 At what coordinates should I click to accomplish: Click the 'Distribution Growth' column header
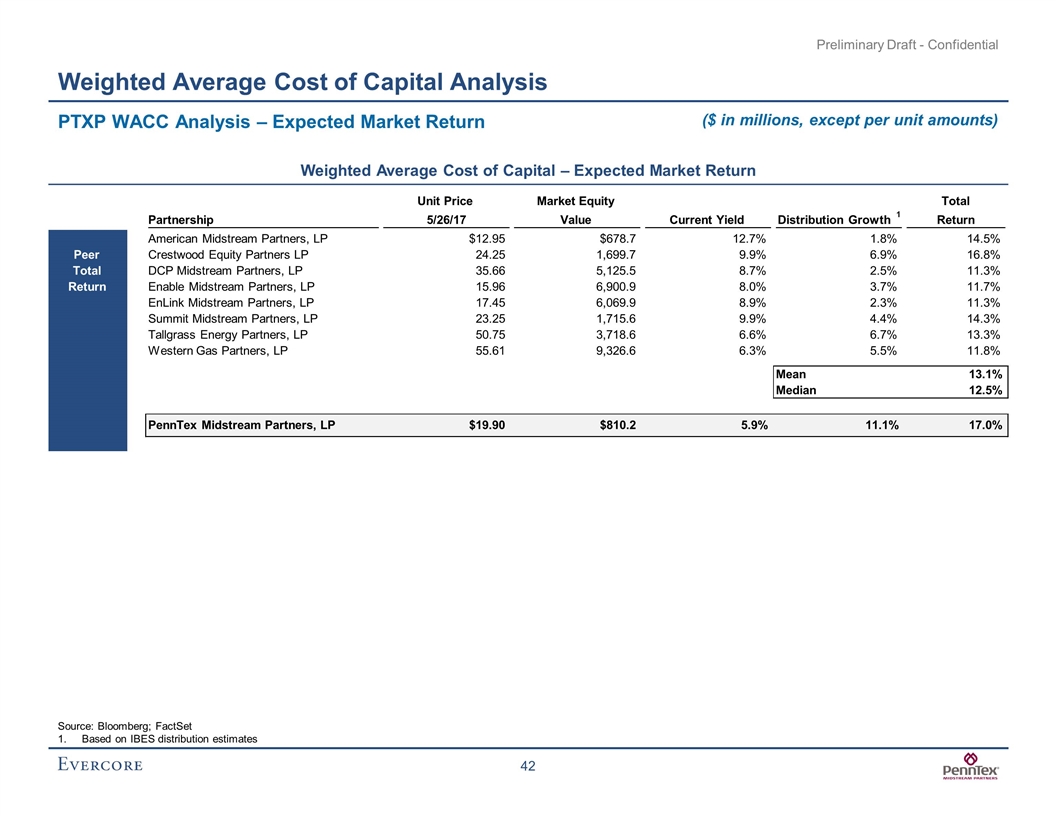coord(834,219)
